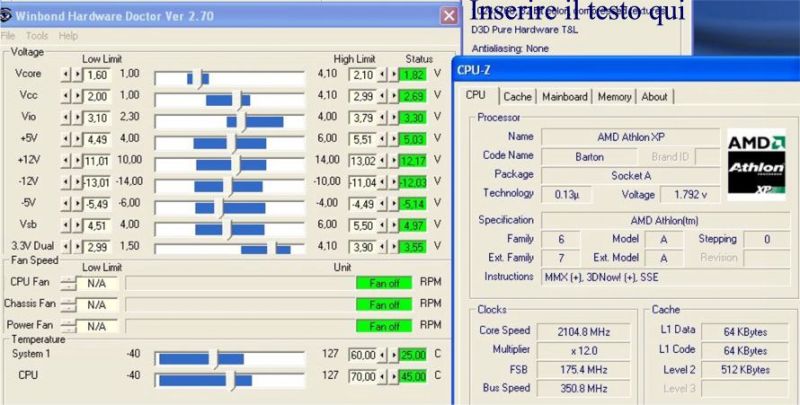Screen dimensions: 800x405
Task: Increase System 1 temperature limit right arrow
Action: pos(393,355)
